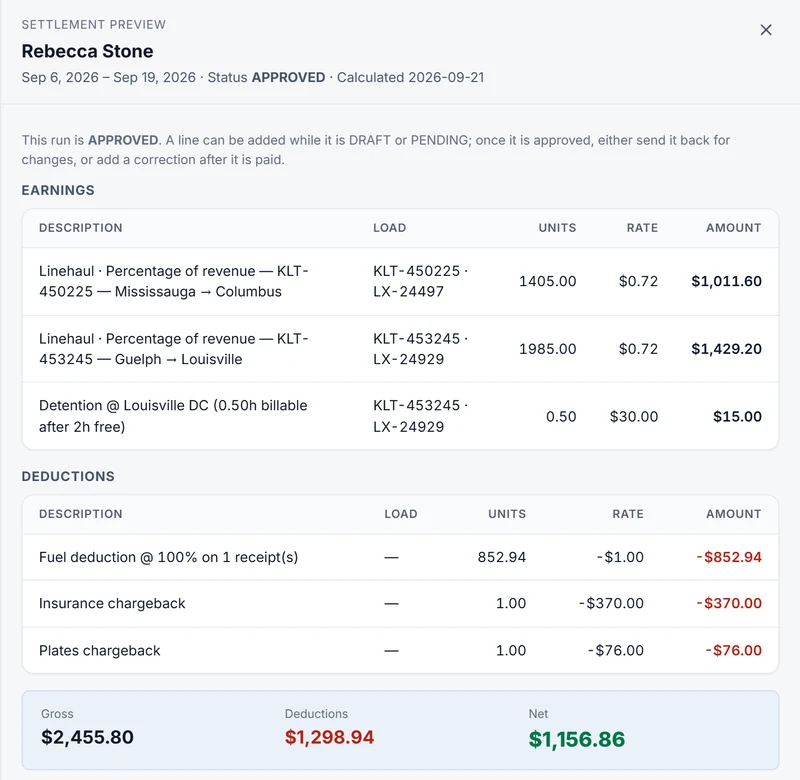Click load cell in the Detention row
800x780 pixels.
[x=421, y=416]
